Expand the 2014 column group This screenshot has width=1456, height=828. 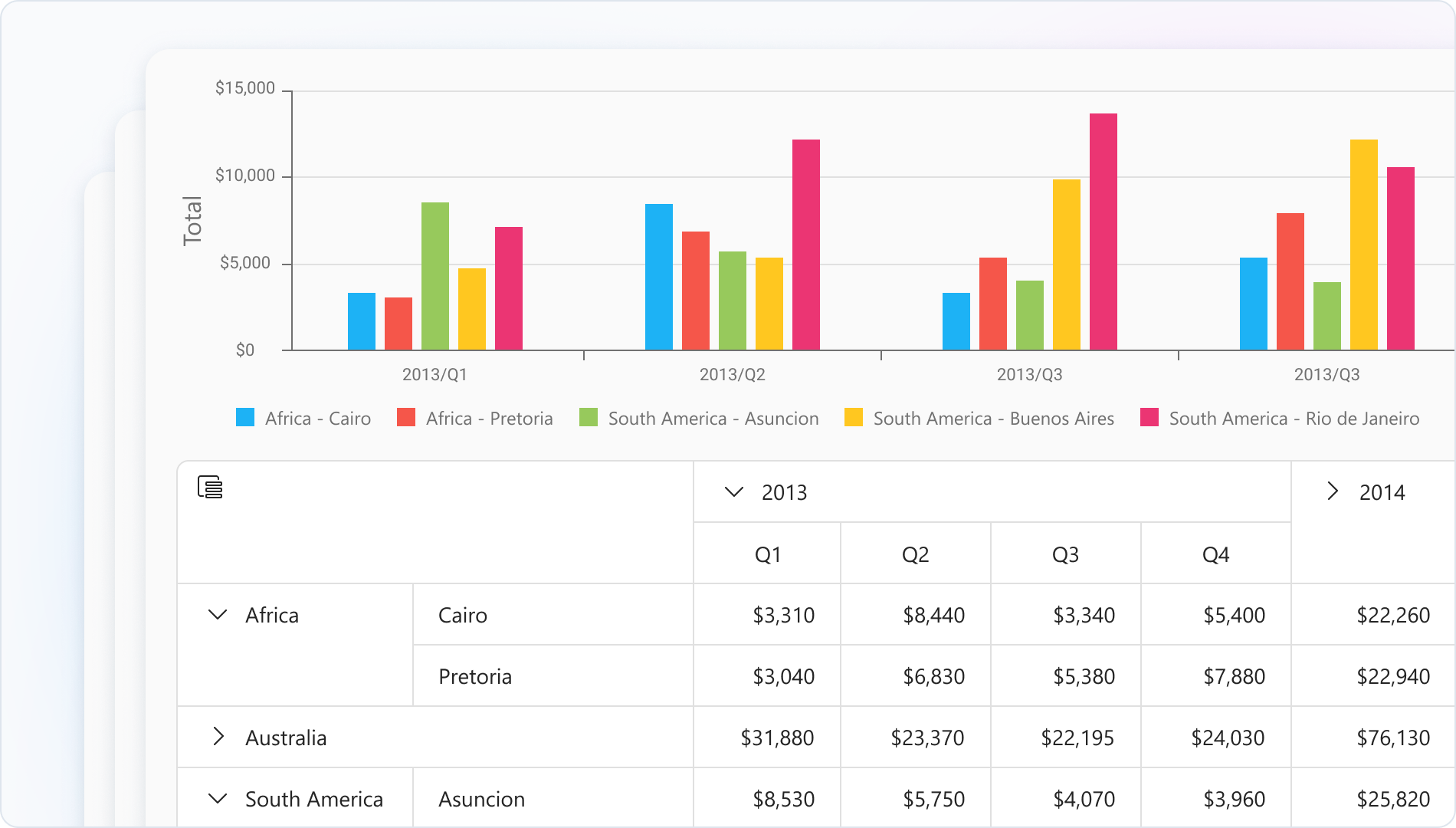pos(1332,493)
